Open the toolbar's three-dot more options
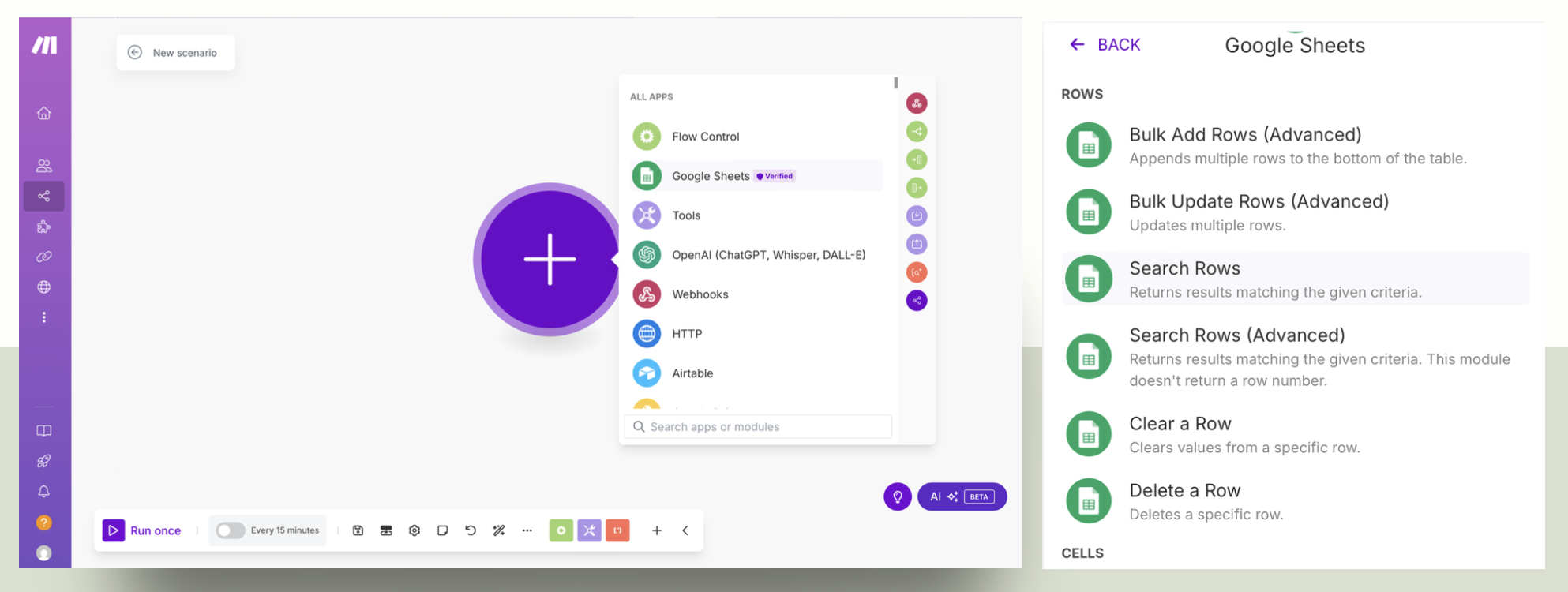Image resolution: width=1568 pixels, height=592 pixels. [527, 530]
